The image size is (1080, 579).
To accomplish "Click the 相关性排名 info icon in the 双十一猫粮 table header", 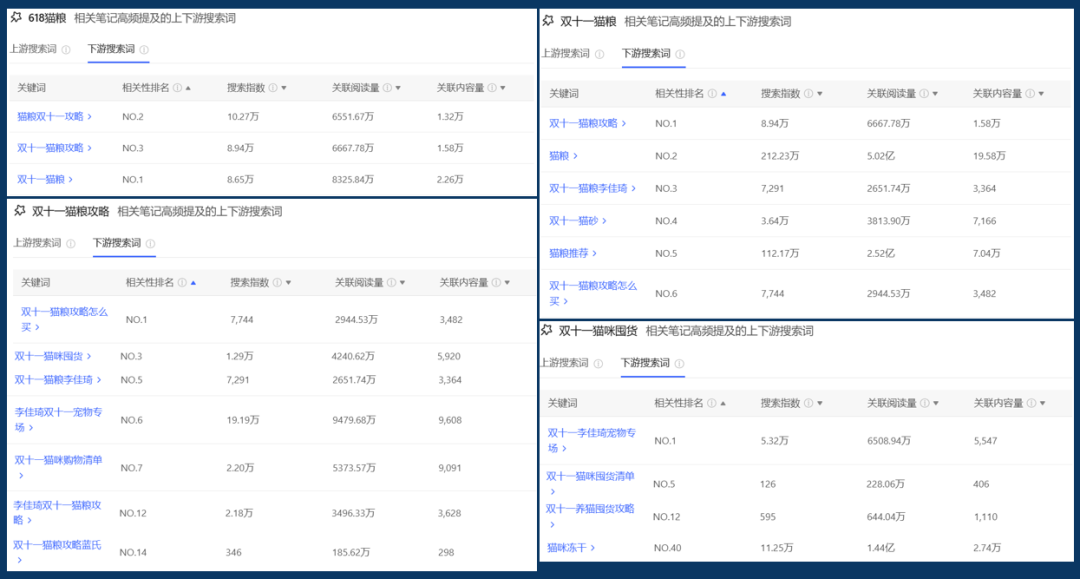I will tap(712, 94).
